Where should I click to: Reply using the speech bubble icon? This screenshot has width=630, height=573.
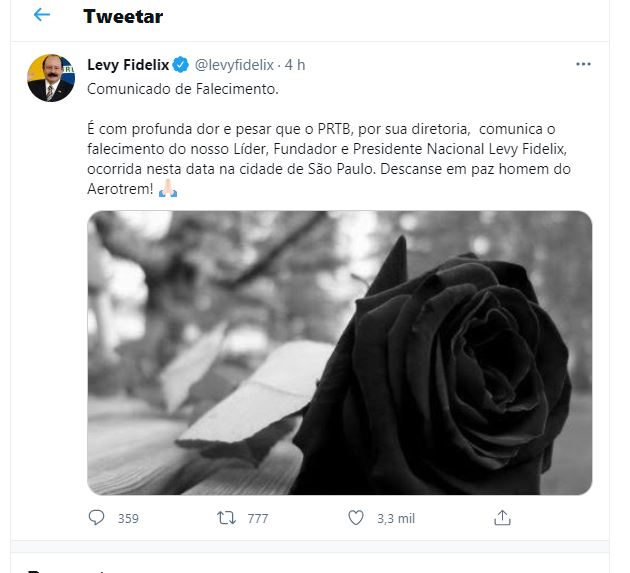tap(97, 518)
